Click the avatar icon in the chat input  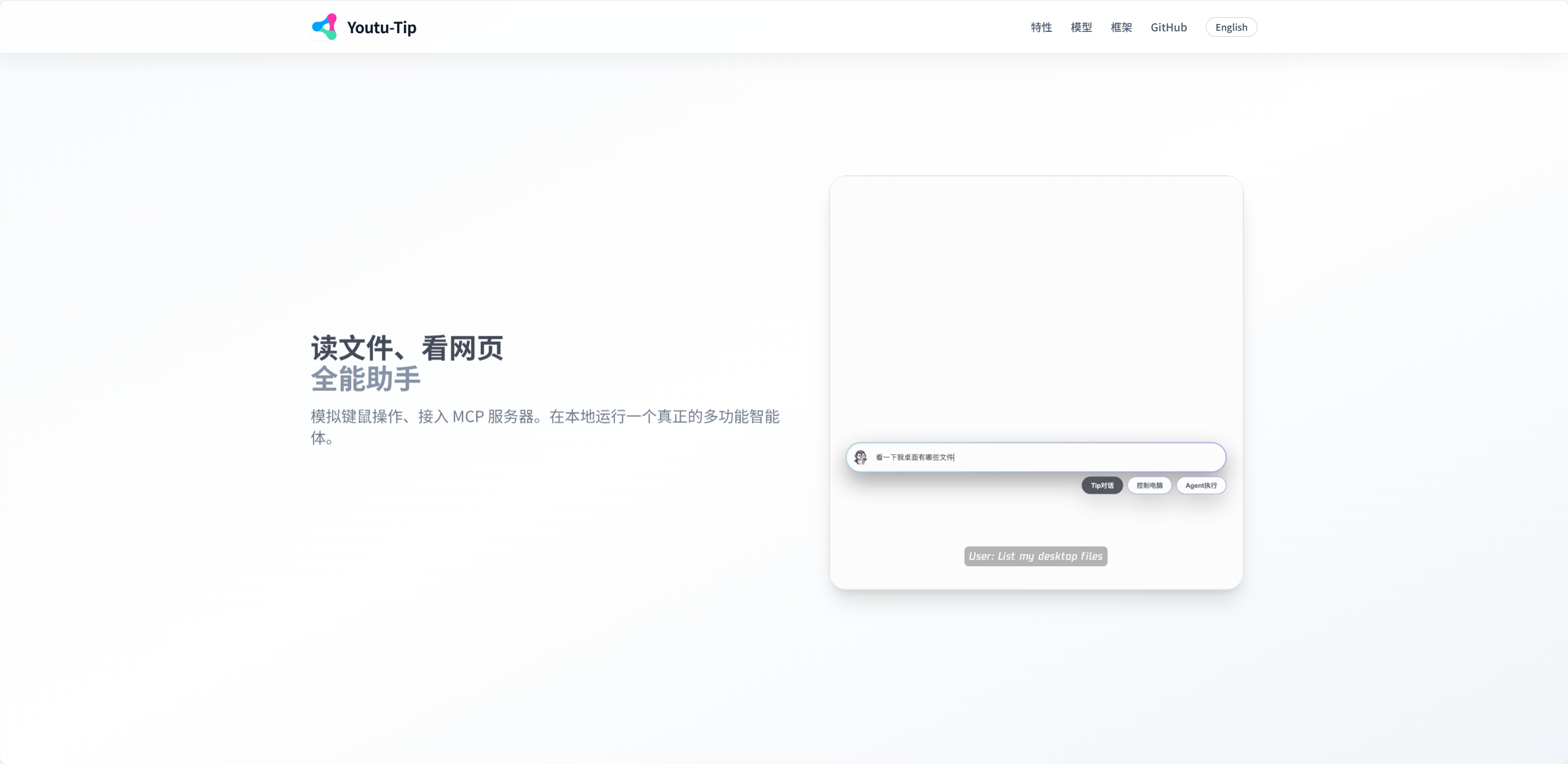point(860,457)
